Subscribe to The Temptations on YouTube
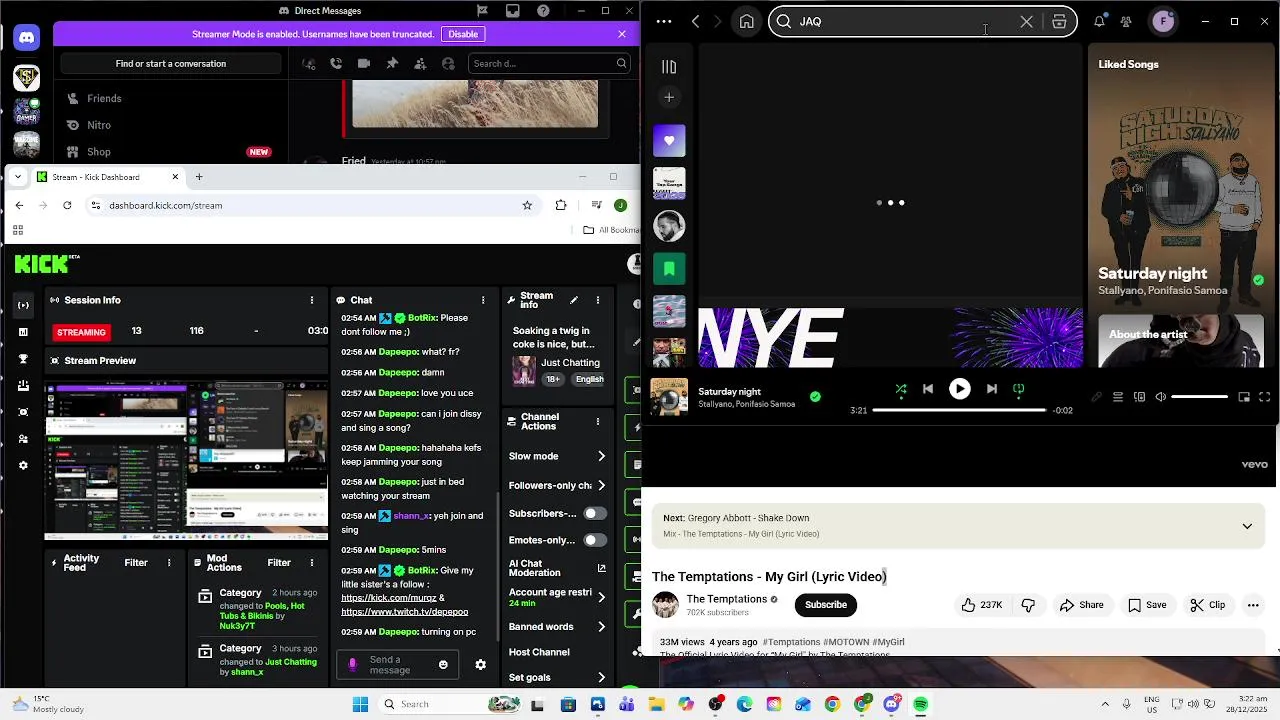Viewport: 1280px width, 720px height. (x=826, y=605)
